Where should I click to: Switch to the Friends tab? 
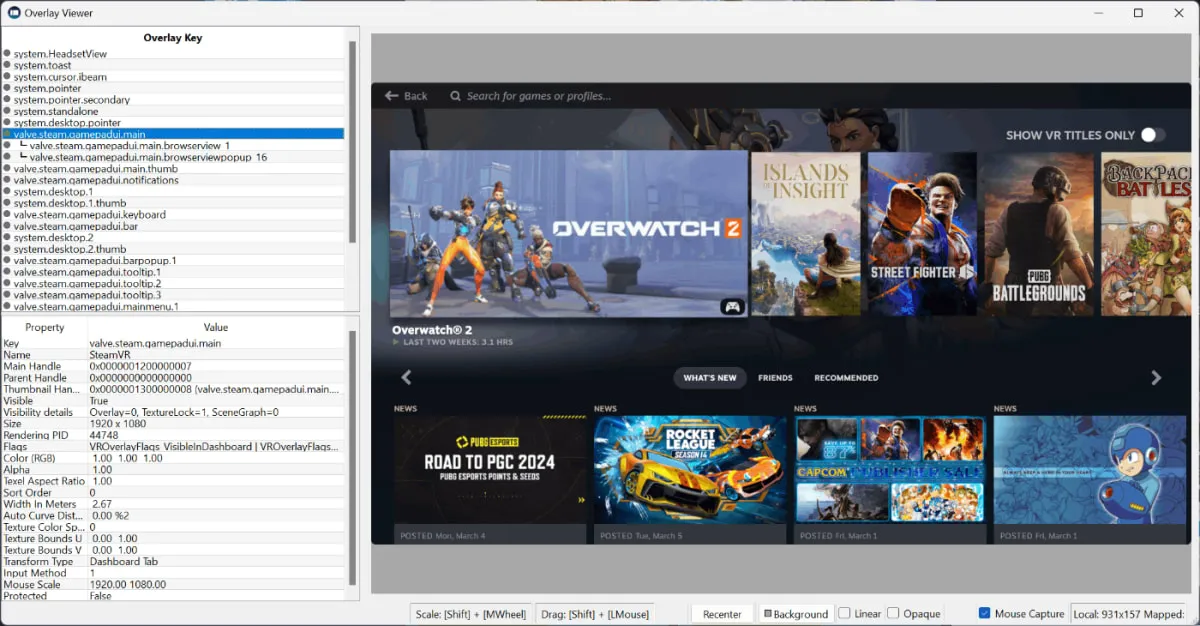775,378
